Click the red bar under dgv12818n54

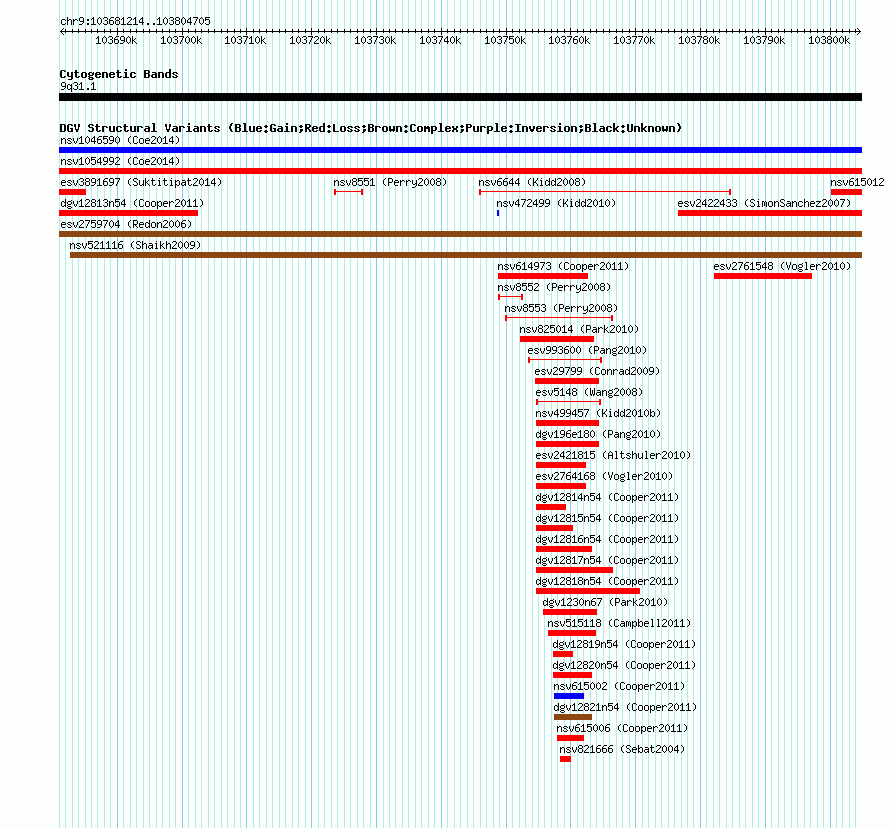click(x=587, y=591)
